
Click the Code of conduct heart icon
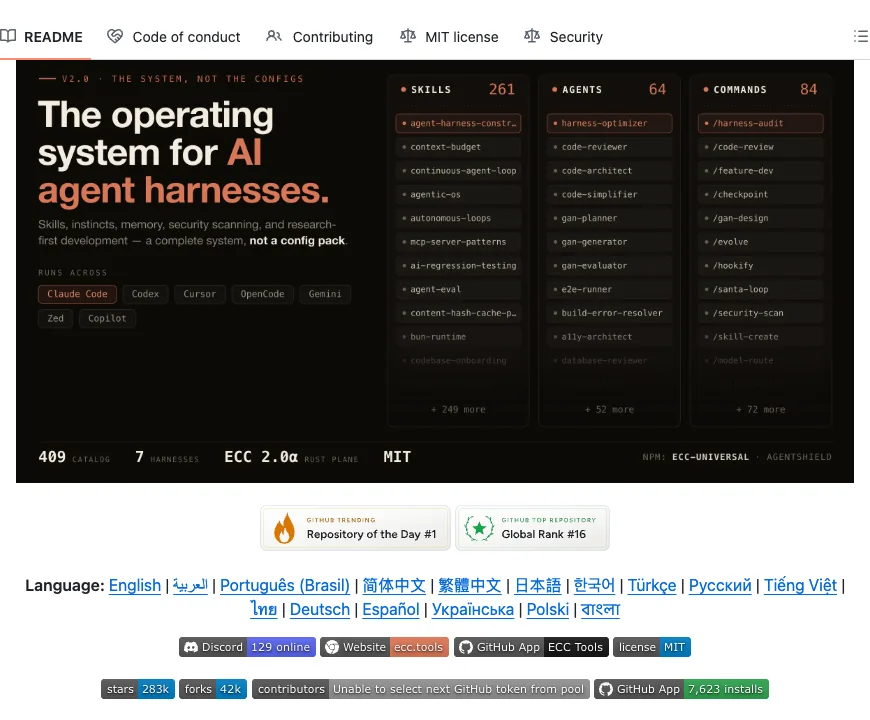tap(115, 36)
